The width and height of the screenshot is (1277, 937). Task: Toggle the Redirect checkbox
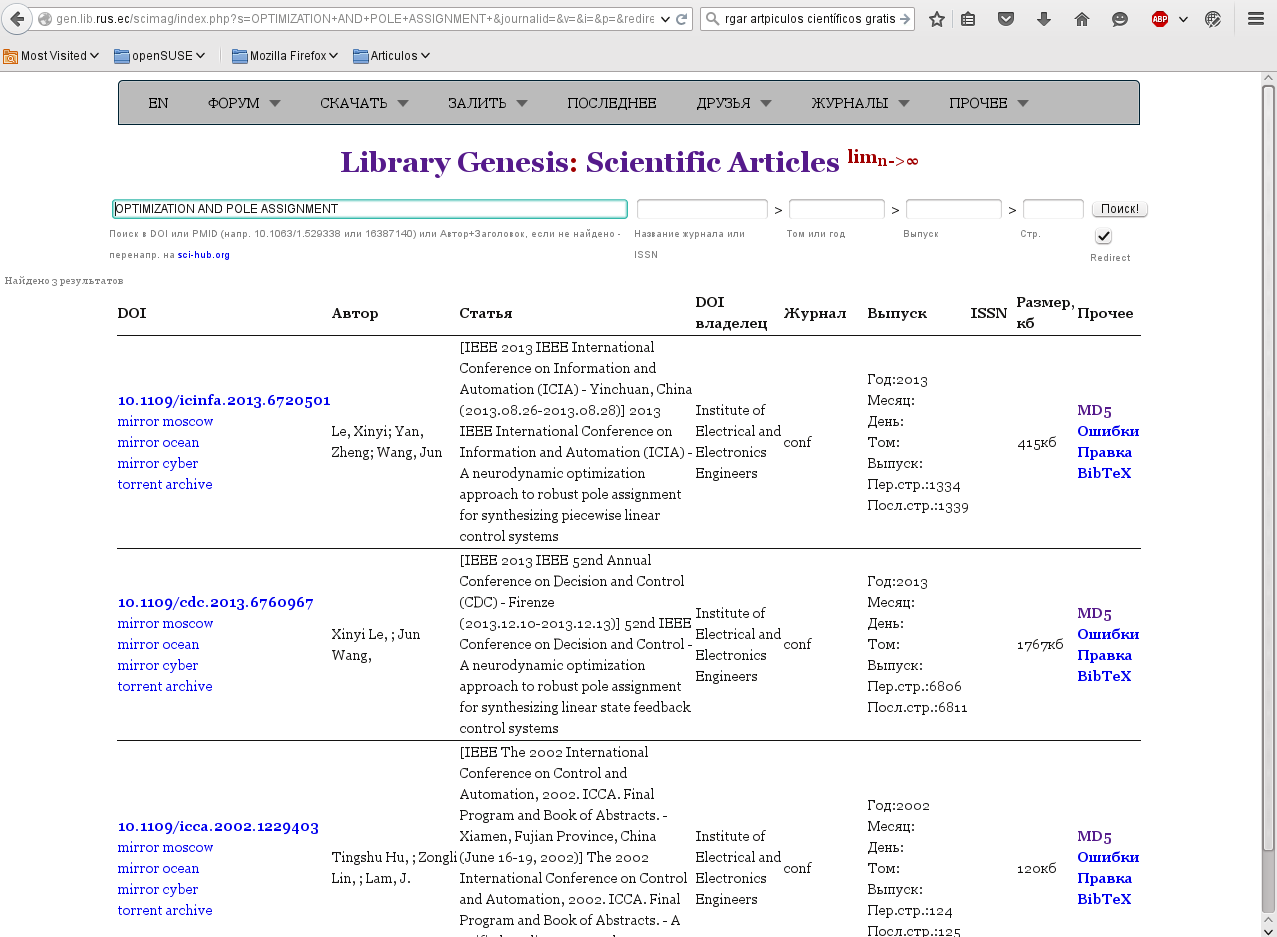point(1103,237)
